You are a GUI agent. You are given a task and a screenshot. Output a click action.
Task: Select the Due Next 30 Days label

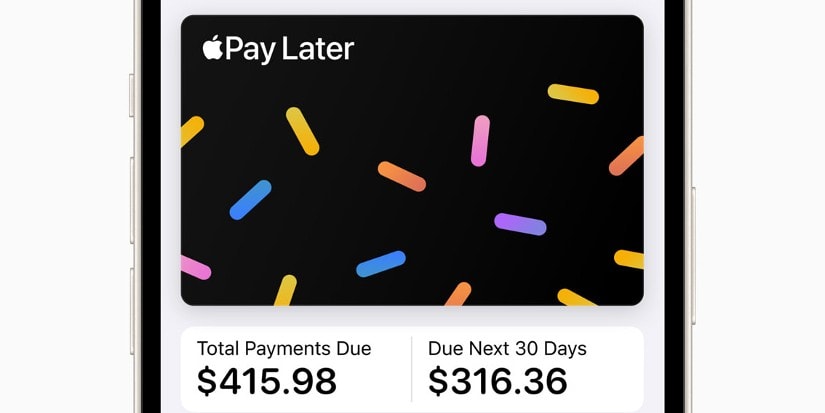click(507, 349)
